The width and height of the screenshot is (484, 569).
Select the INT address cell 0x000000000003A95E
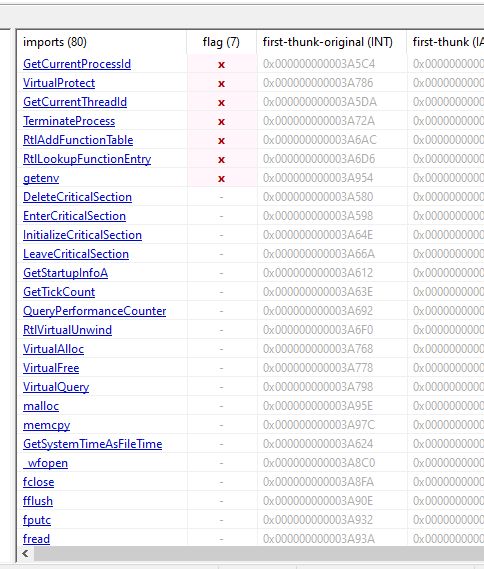point(317,406)
